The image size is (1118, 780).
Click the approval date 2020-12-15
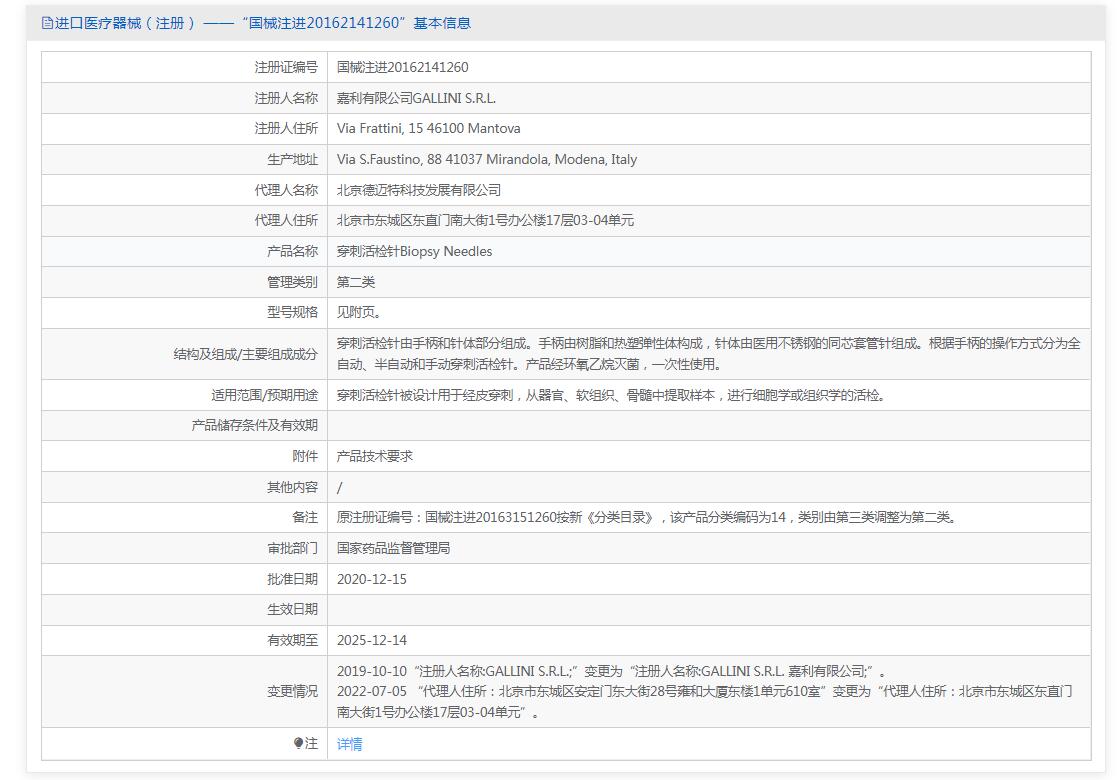[x=371, y=579]
